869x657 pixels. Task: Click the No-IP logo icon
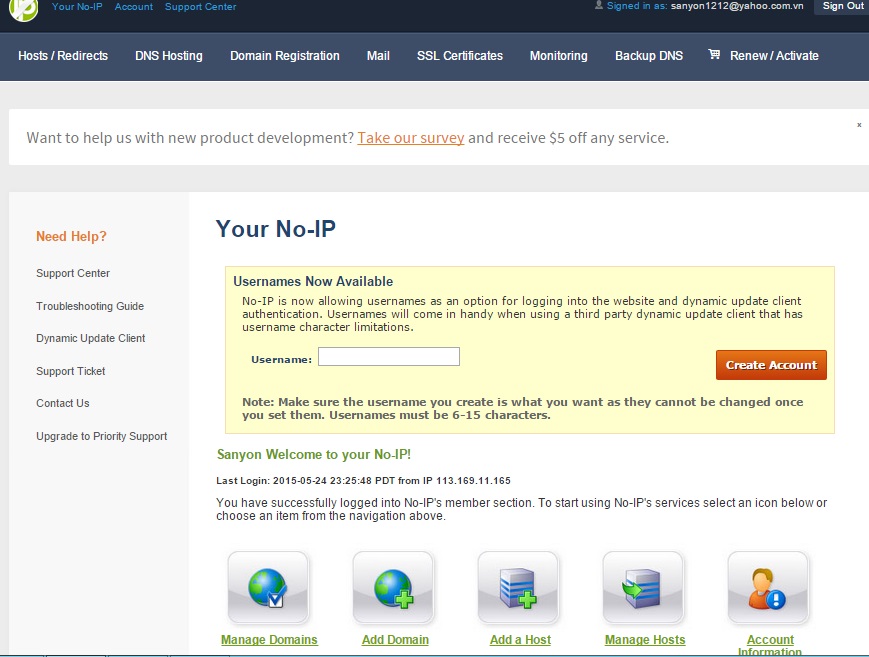coord(24,9)
